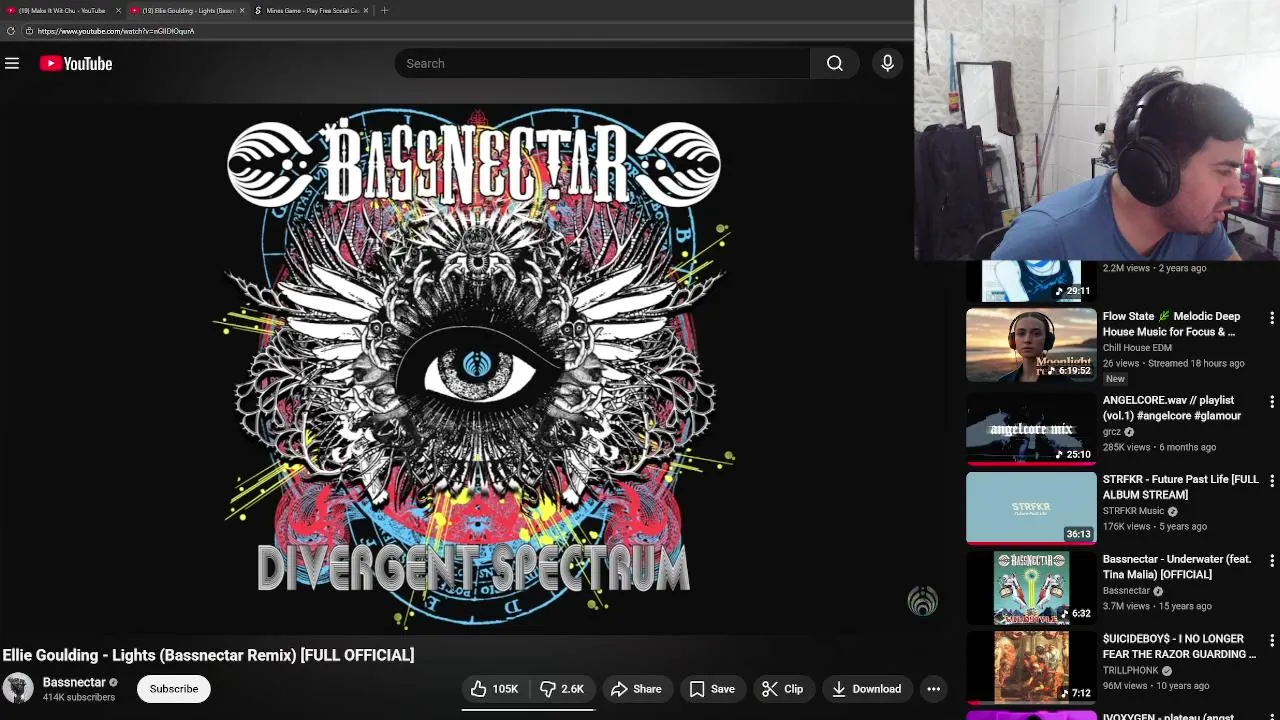Like the video (105K thumbs up)

pyautogui.click(x=495, y=689)
